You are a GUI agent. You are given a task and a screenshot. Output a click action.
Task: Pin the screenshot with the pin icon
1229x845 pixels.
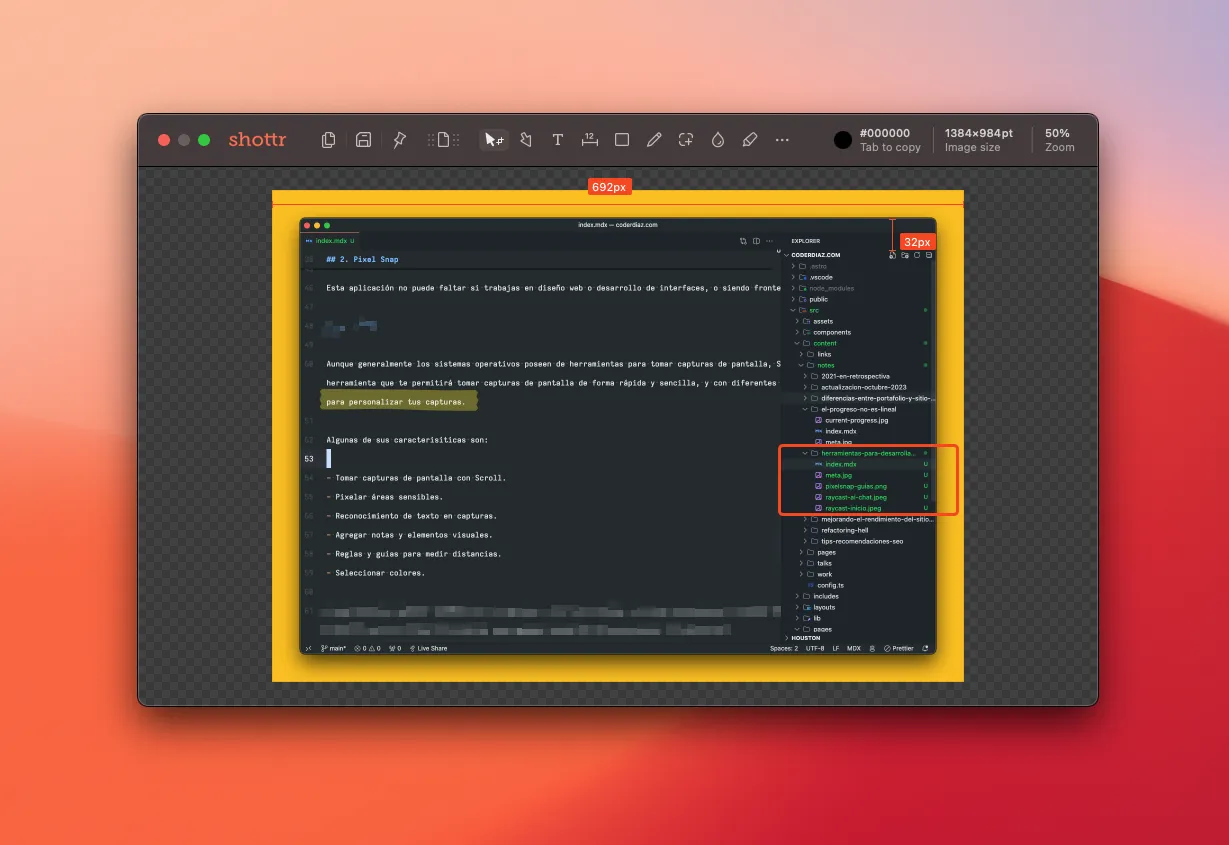(400, 140)
